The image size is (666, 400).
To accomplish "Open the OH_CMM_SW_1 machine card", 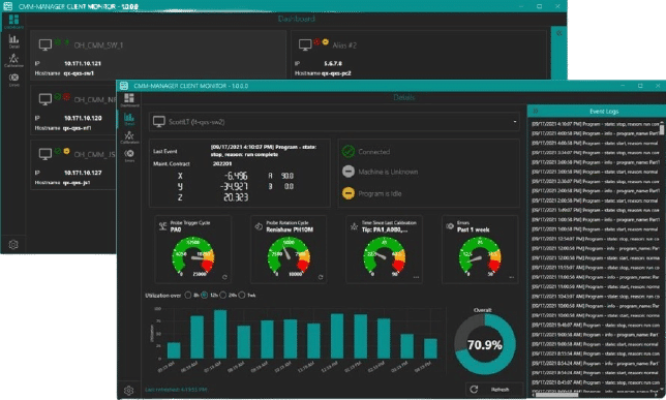I will [158, 54].
